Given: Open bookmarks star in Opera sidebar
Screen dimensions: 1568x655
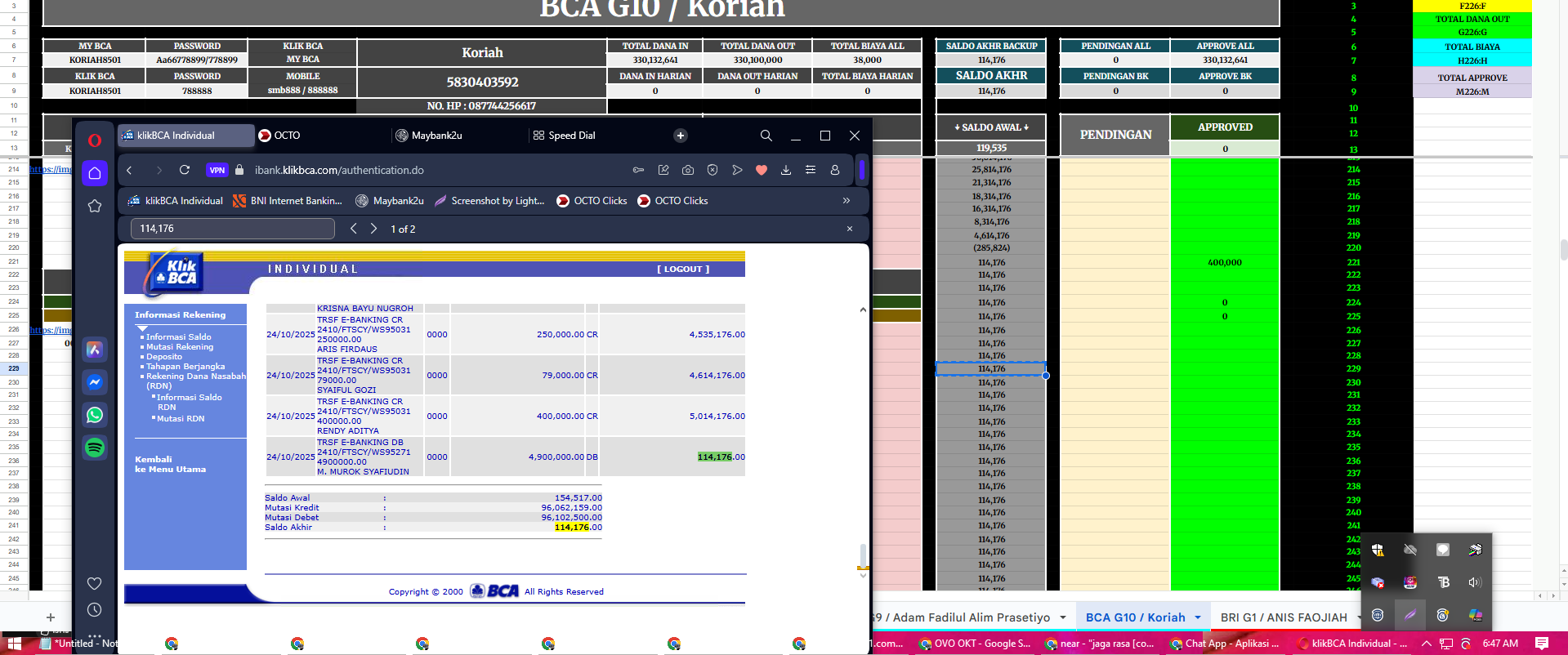Looking at the screenshot, I should pyautogui.click(x=95, y=206).
